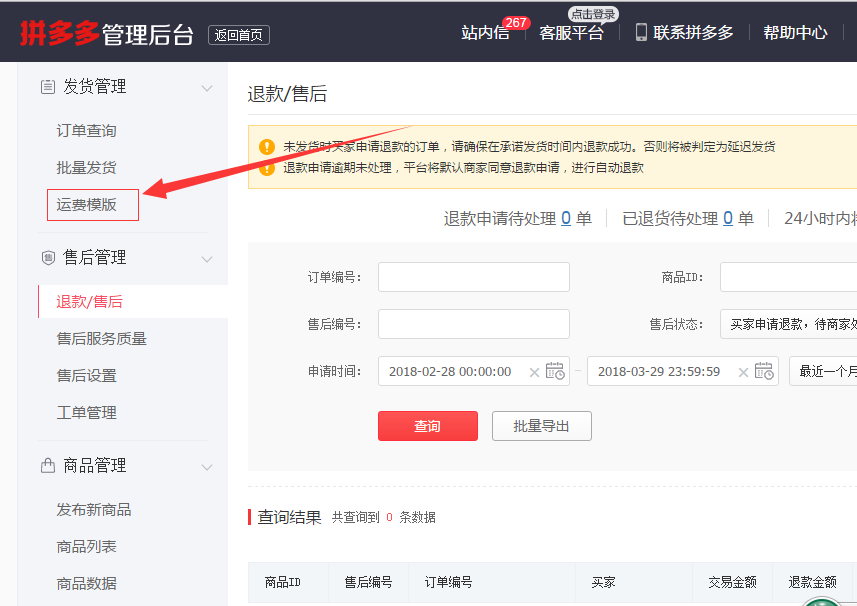This screenshot has width=857, height=606.
Task: Click the 发货管理 section title
Action: pos(95,86)
